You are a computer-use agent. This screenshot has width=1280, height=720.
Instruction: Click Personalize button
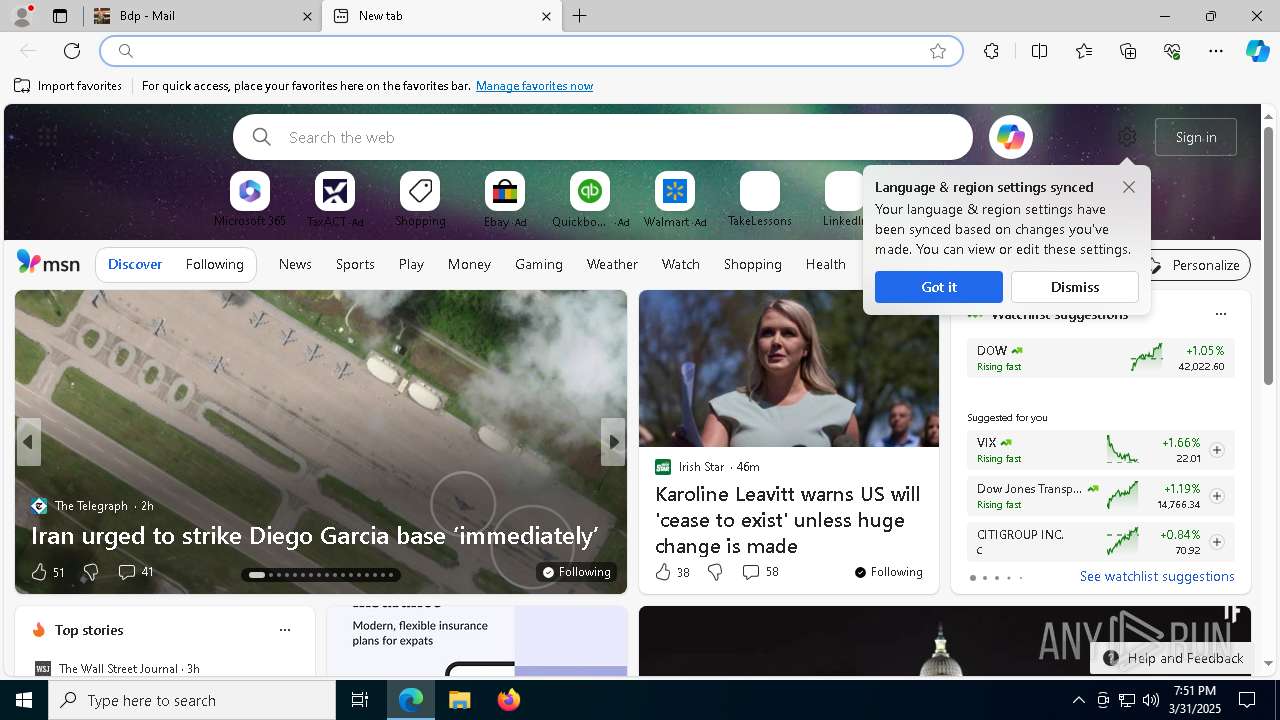(1194, 265)
